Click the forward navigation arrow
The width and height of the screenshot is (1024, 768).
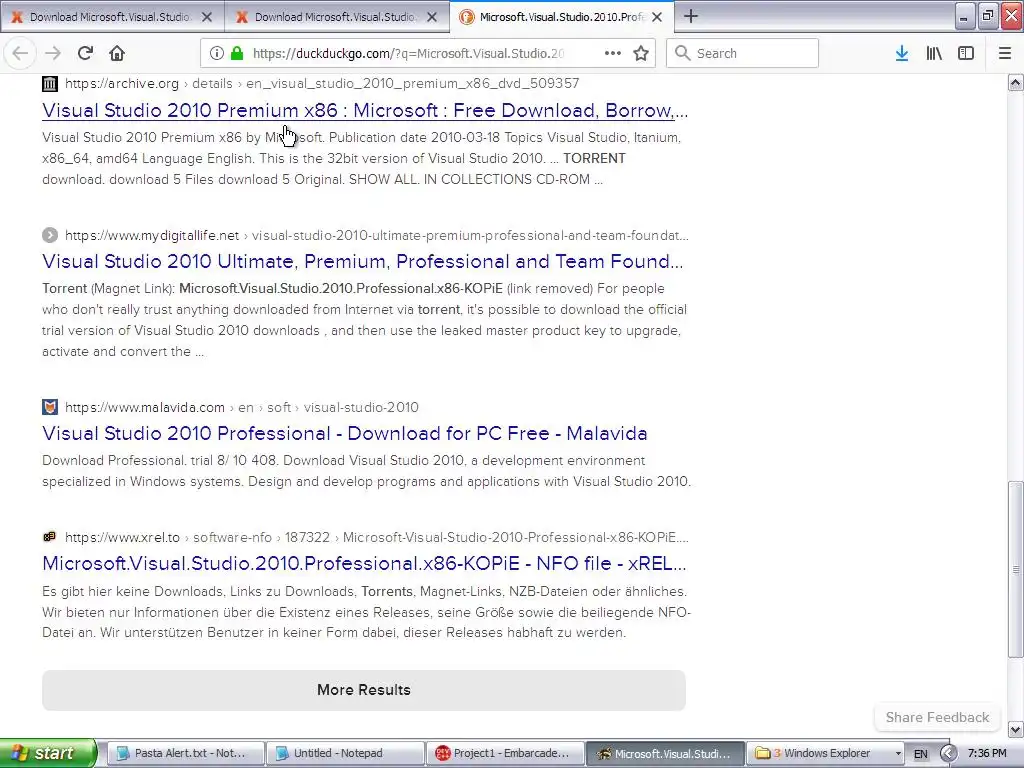[x=53, y=54]
